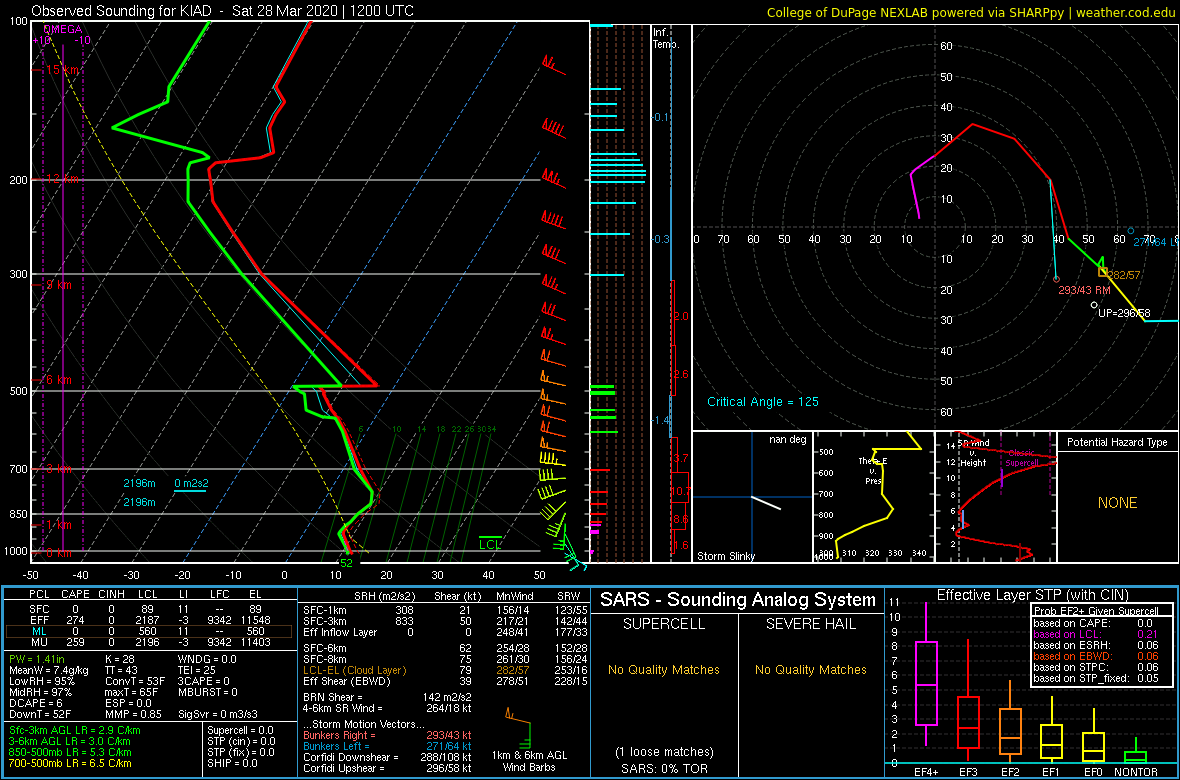
Task: Click the 'ConvT = 53F' value
Action: (x=135, y=682)
